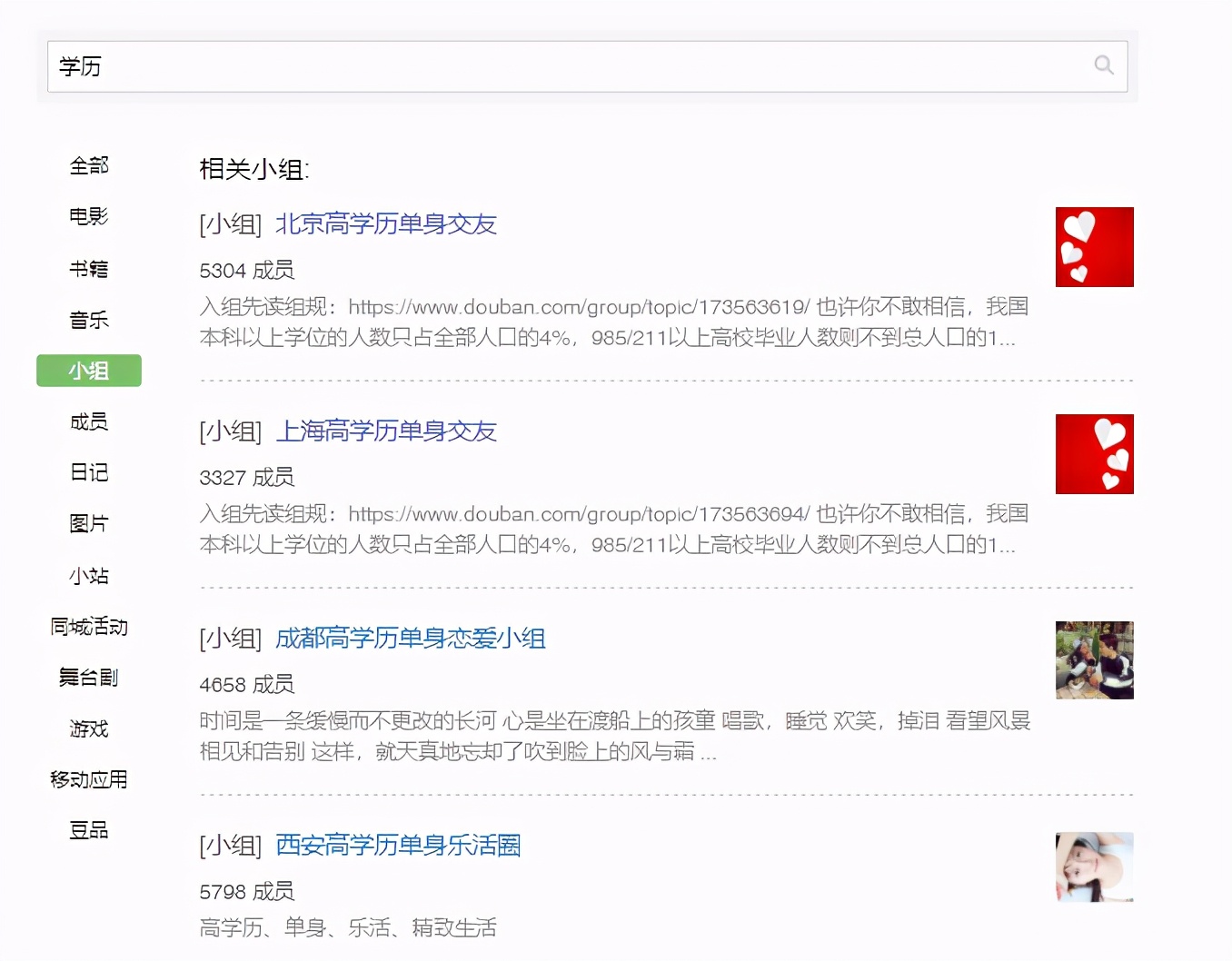Select the 舞台剧 category
This screenshot has height=961, width=1232.
pos(89,677)
